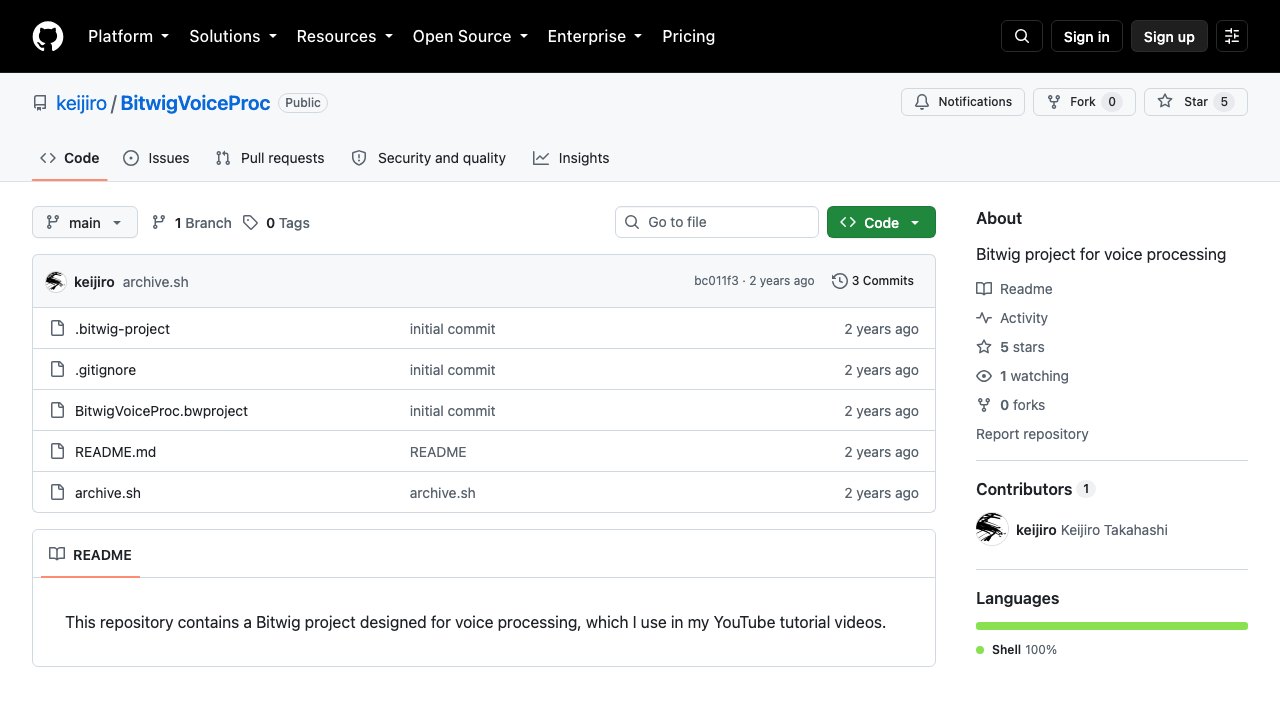Open the appearance settings icon button
The width and height of the screenshot is (1280, 720).
coord(1232,36)
